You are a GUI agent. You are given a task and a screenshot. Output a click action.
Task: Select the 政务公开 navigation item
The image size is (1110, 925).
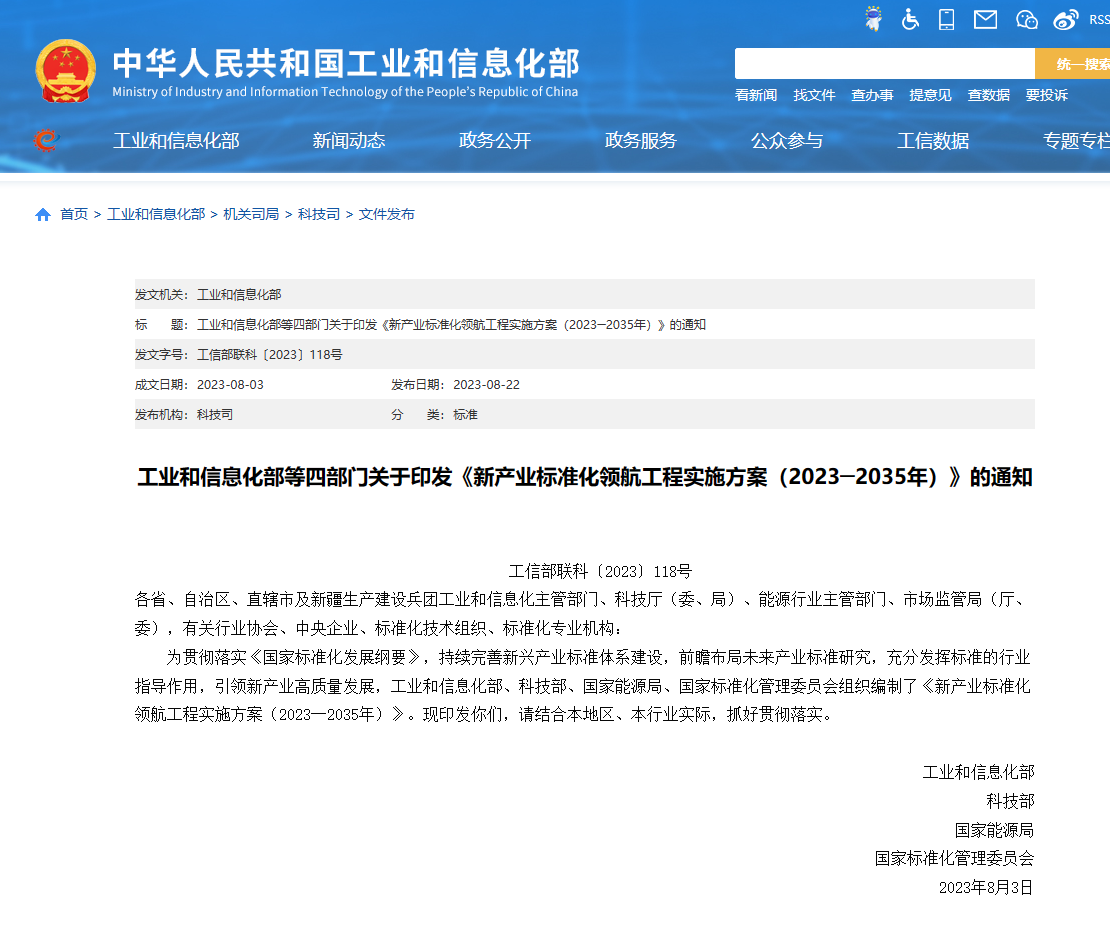coord(494,141)
